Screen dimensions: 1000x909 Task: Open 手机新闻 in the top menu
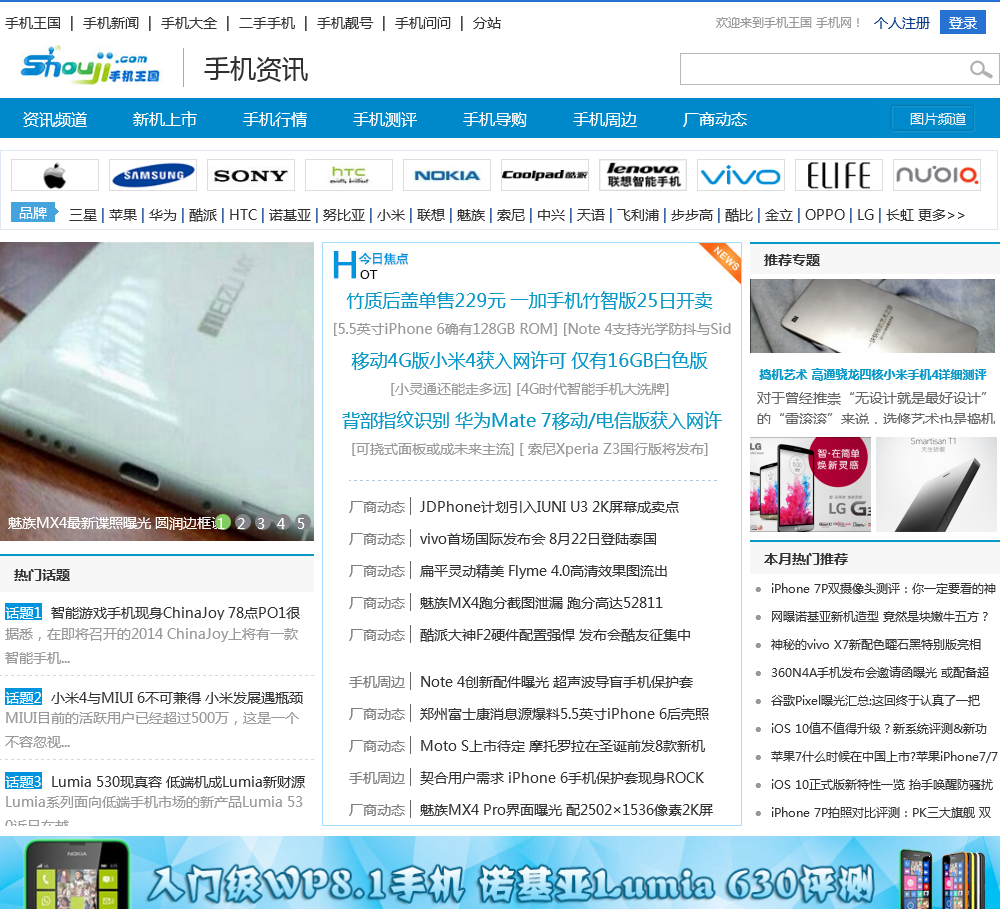point(111,23)
